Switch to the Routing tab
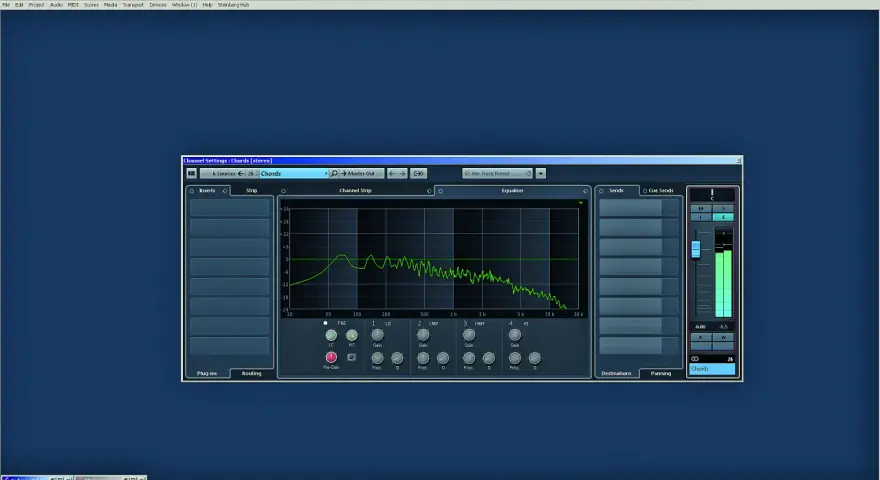Image resolution: width=880 pixels, height=480 pixels. (x=251, y=373)
